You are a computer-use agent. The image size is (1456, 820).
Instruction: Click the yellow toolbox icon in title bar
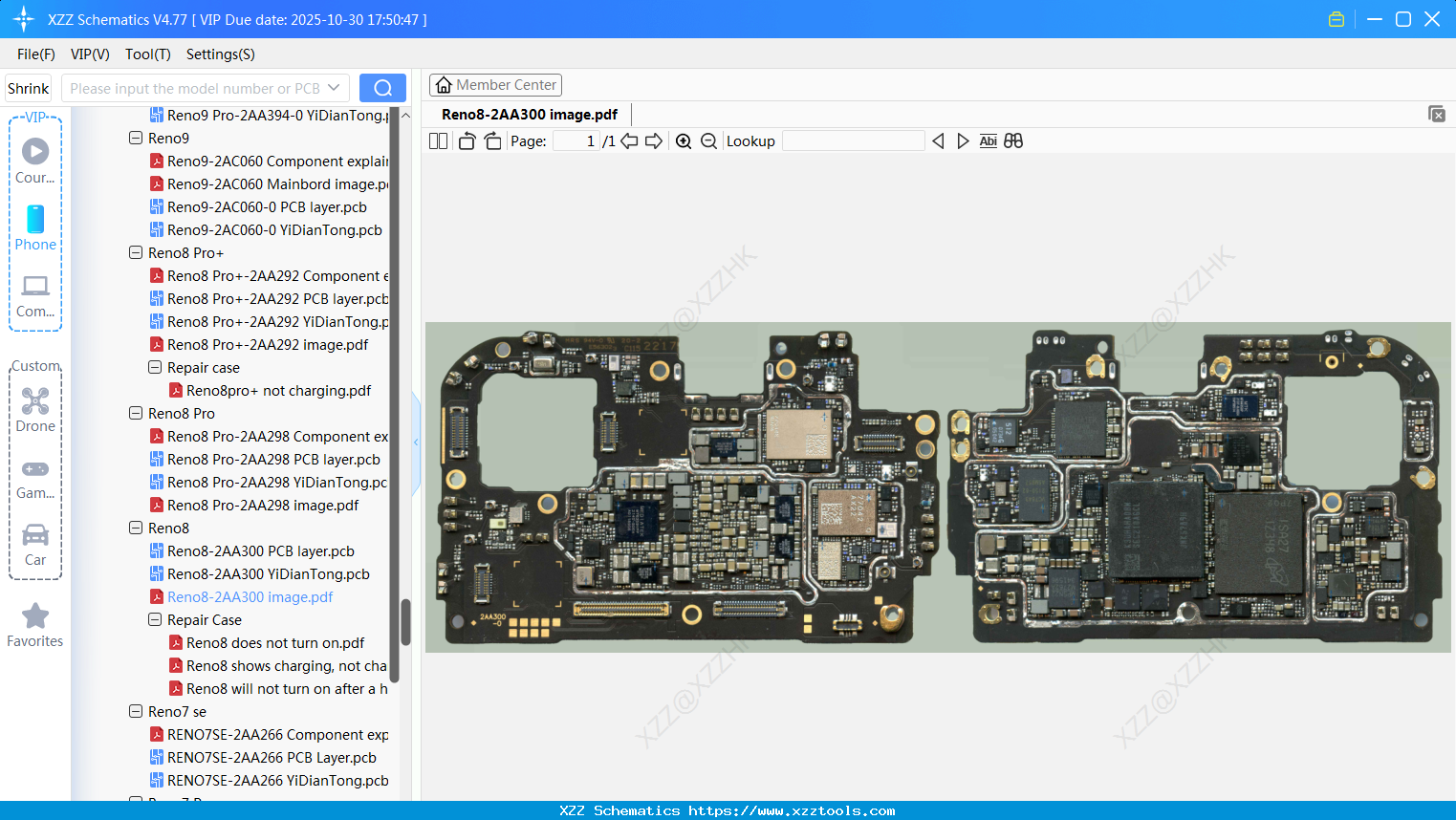pyautogui.click(x=1336, y=19)
